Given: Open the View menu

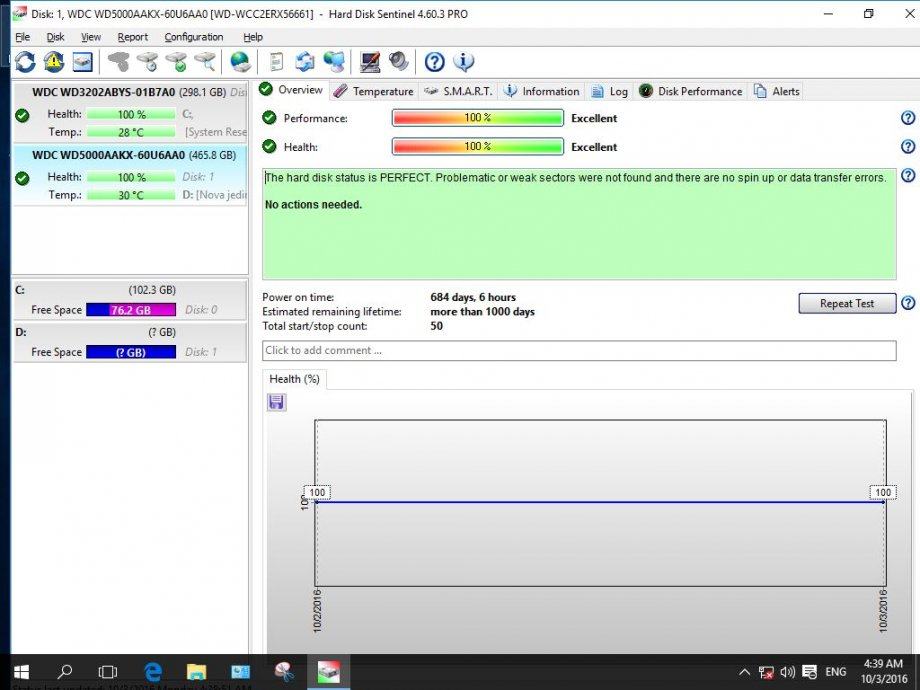Looking at the screenshot, I should point(91,37).
